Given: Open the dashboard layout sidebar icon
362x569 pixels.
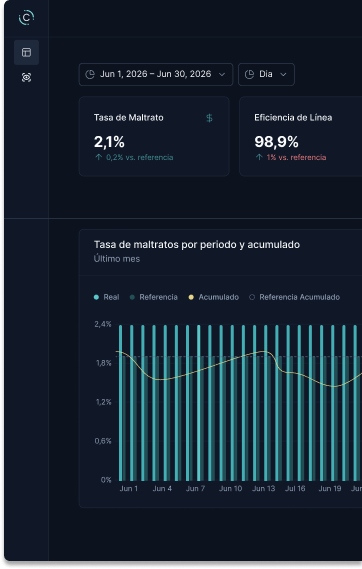Looking at the screenshot, I should coord(26,52).
